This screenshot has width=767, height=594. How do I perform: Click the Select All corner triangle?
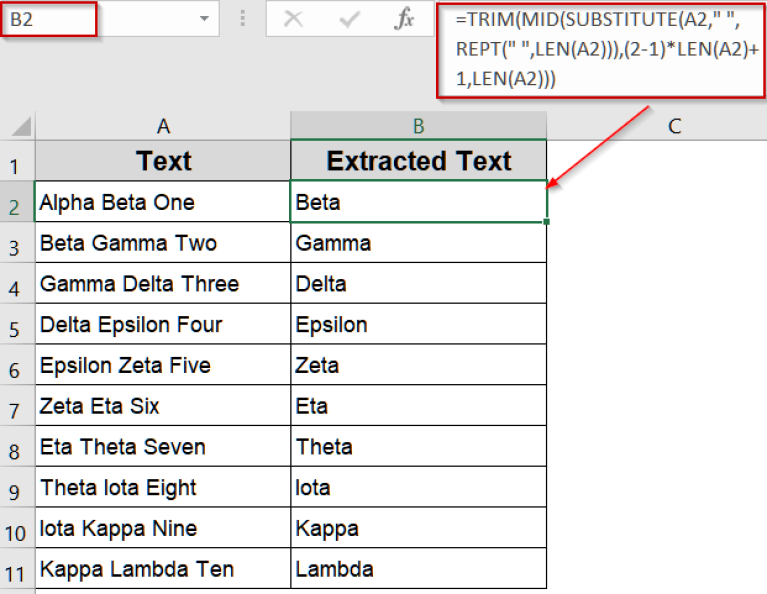coord(20,127)
